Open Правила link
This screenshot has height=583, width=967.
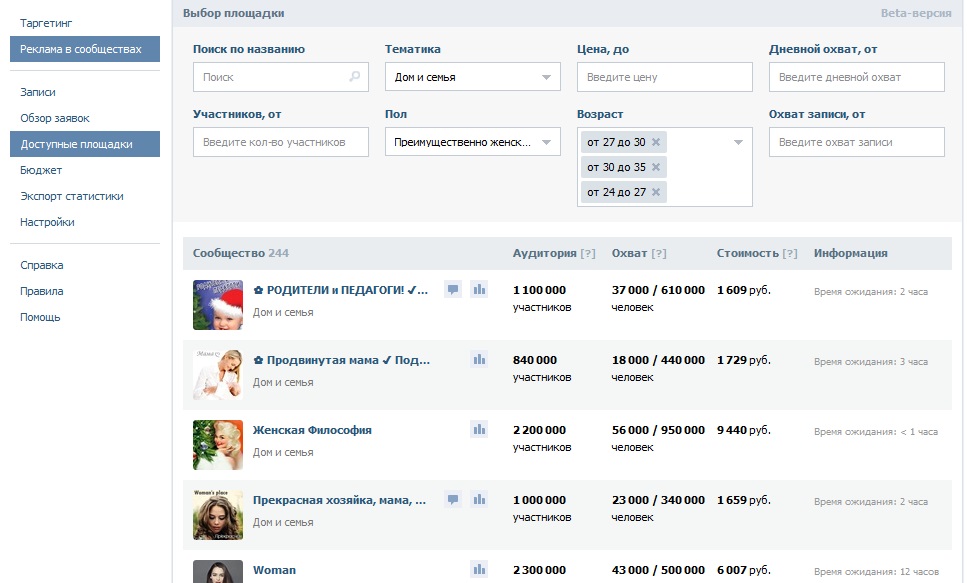[41, 291]
